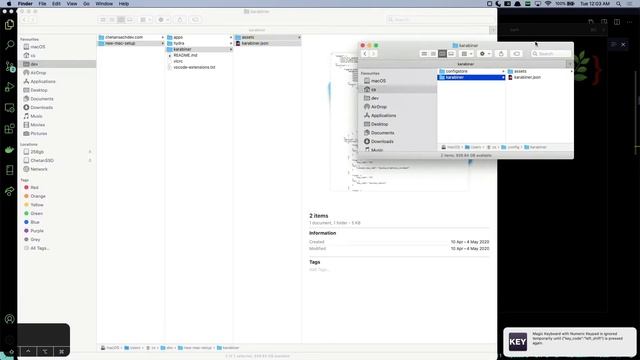Open Network in background Finder sidebar
The image size is (640, 360).
coord(39,169)
